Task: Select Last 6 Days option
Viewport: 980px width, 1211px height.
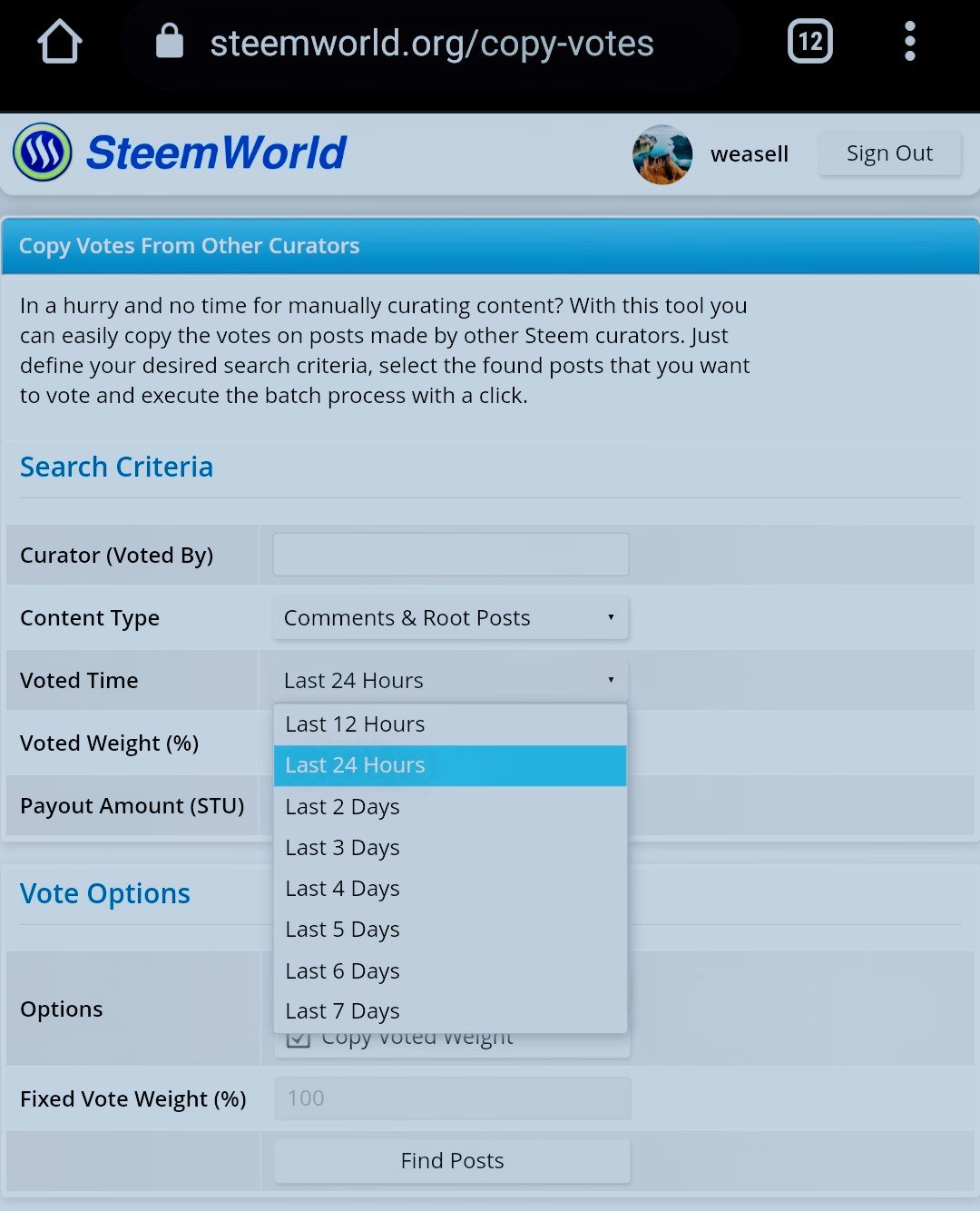Action: point(450,970)
